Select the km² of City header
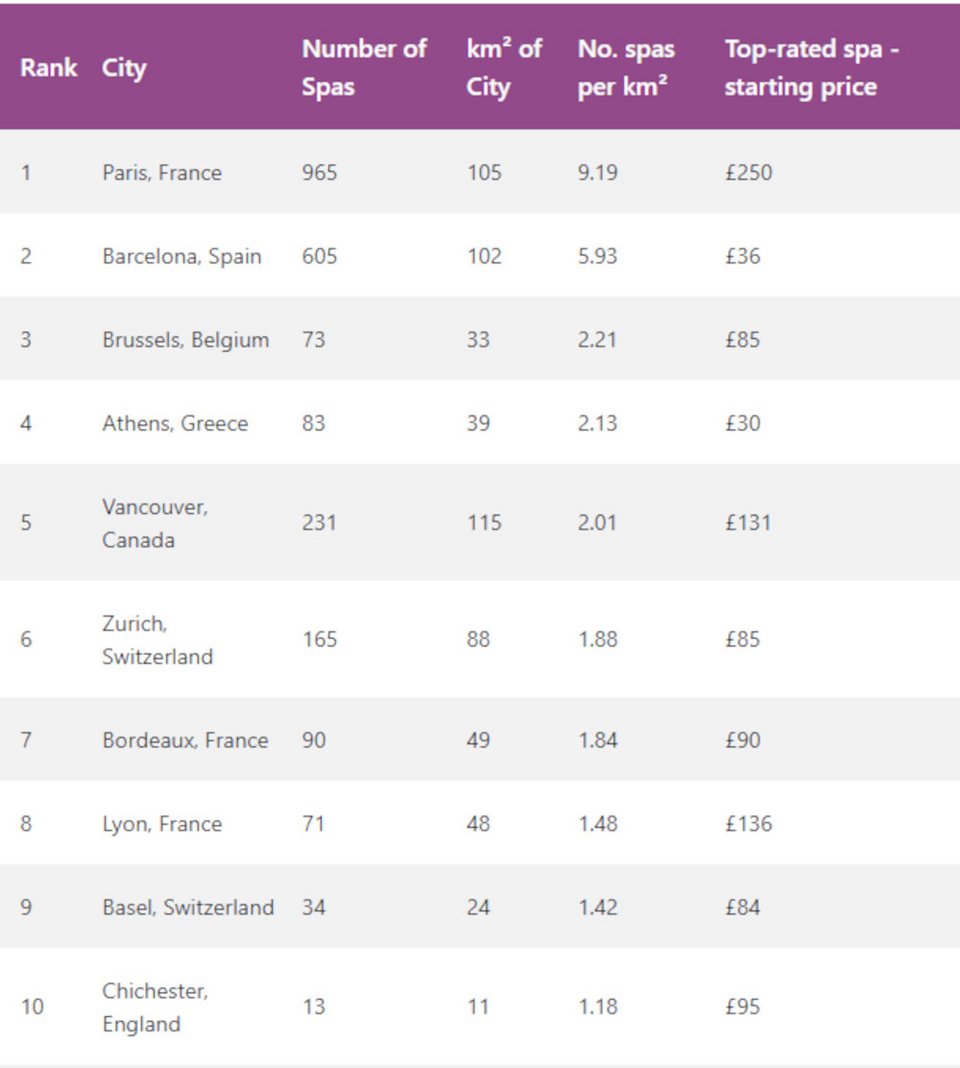The image size is (960, 1068). [x=503, y=68]
